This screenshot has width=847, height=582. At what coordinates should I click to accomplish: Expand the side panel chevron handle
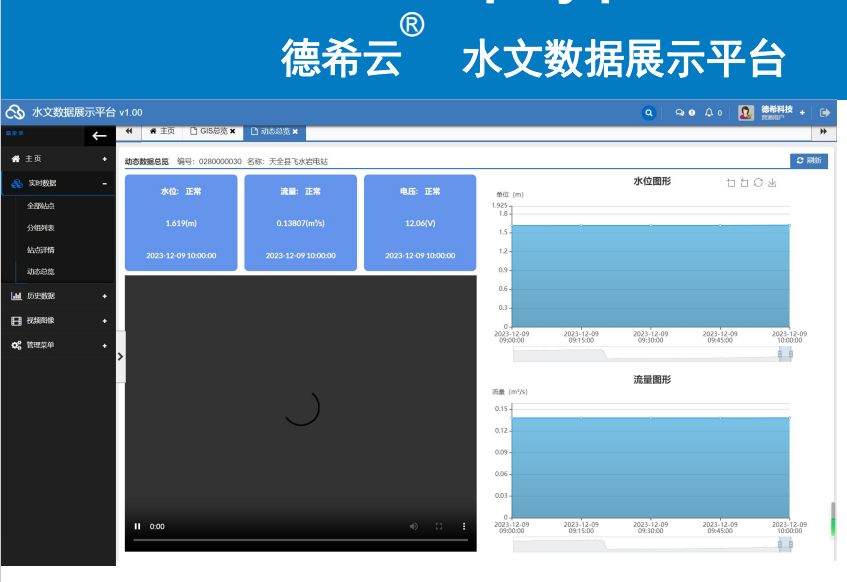[120, 357]
